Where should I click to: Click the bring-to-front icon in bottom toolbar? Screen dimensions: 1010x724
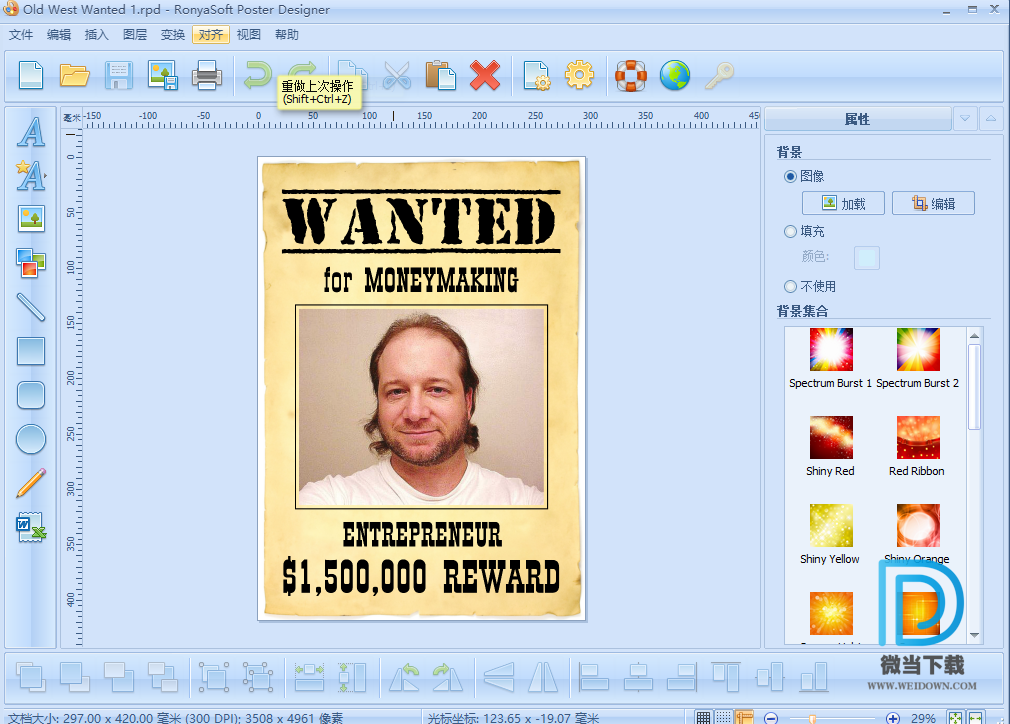pos(31,677)
